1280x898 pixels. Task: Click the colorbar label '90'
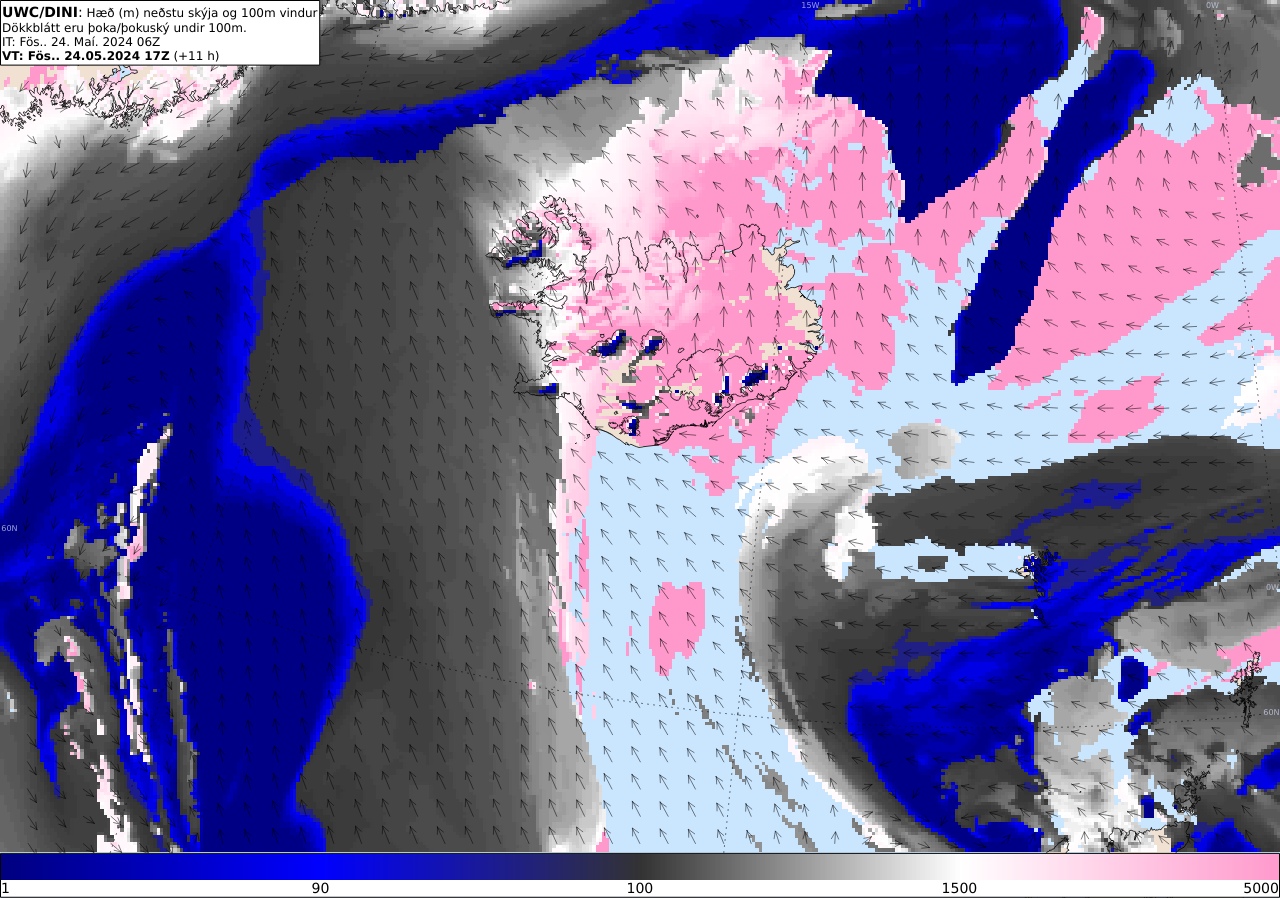(320, 888)
